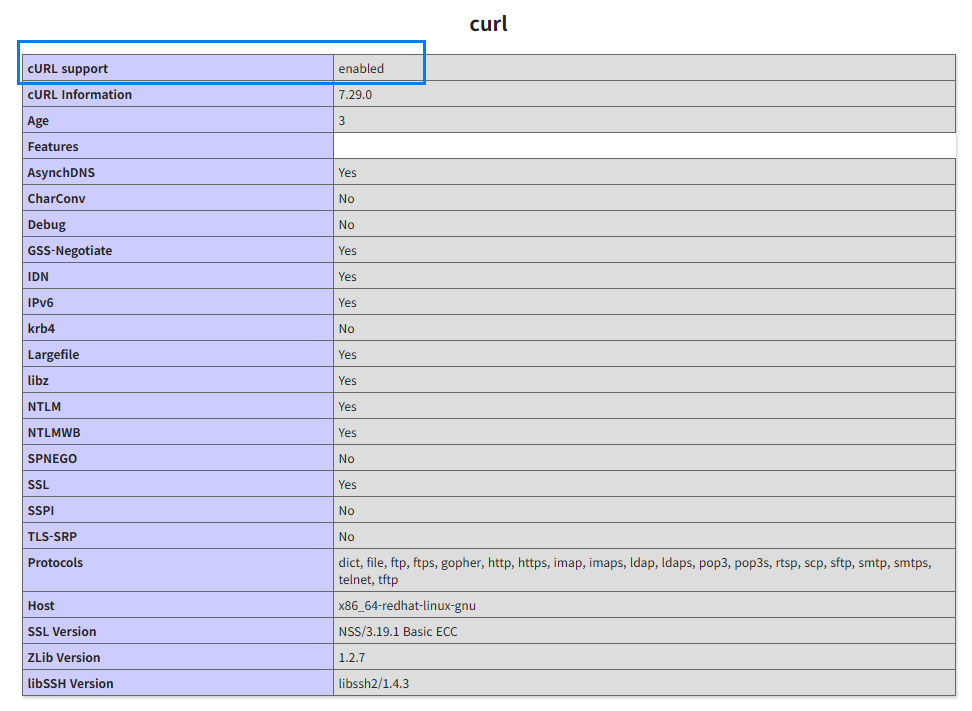Select the 'cURL support' label cell

coord(178,68)
